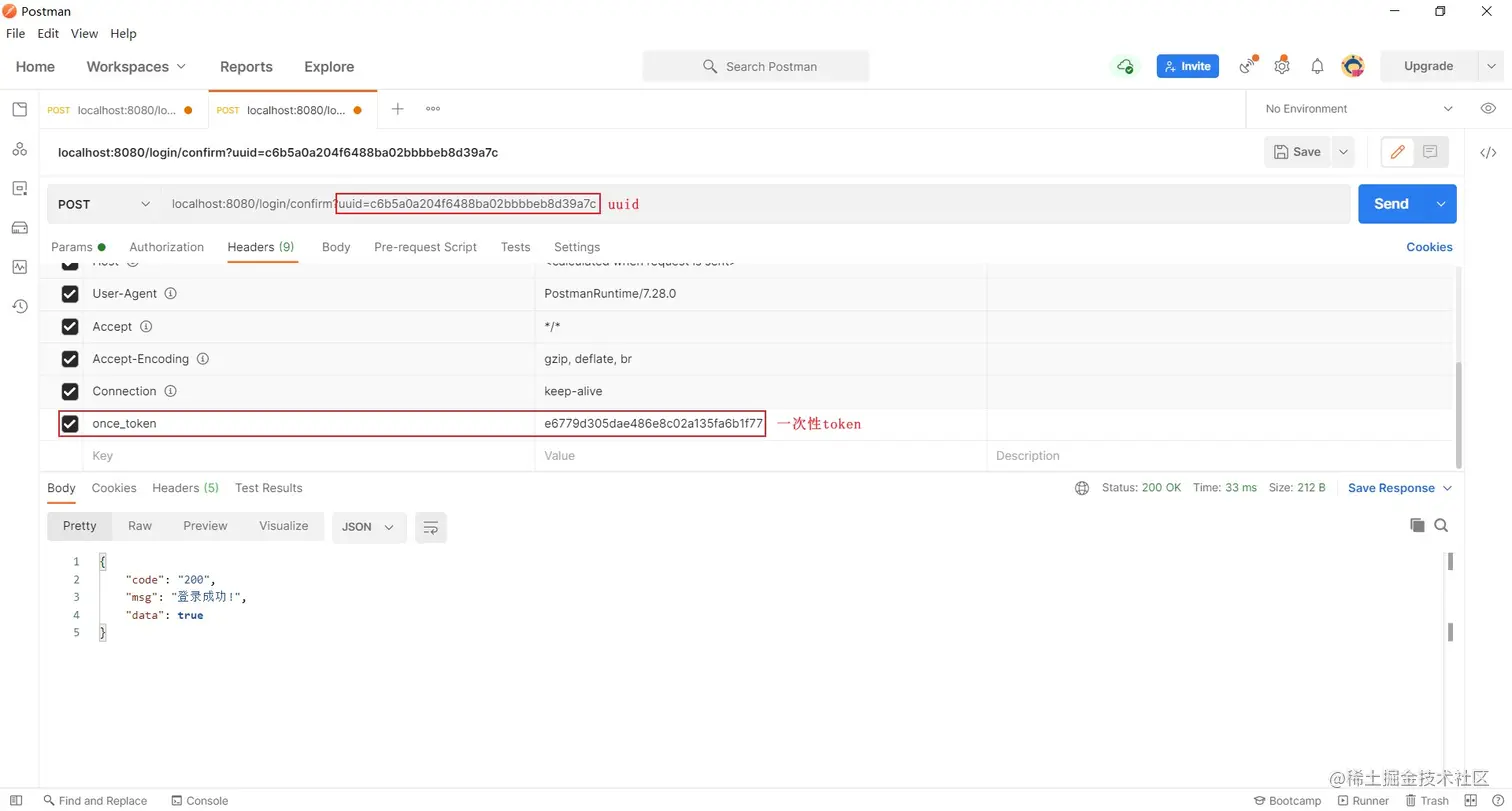Switch to the Params tab
The image size is (1512, 811).
click(x=78, y=247)
